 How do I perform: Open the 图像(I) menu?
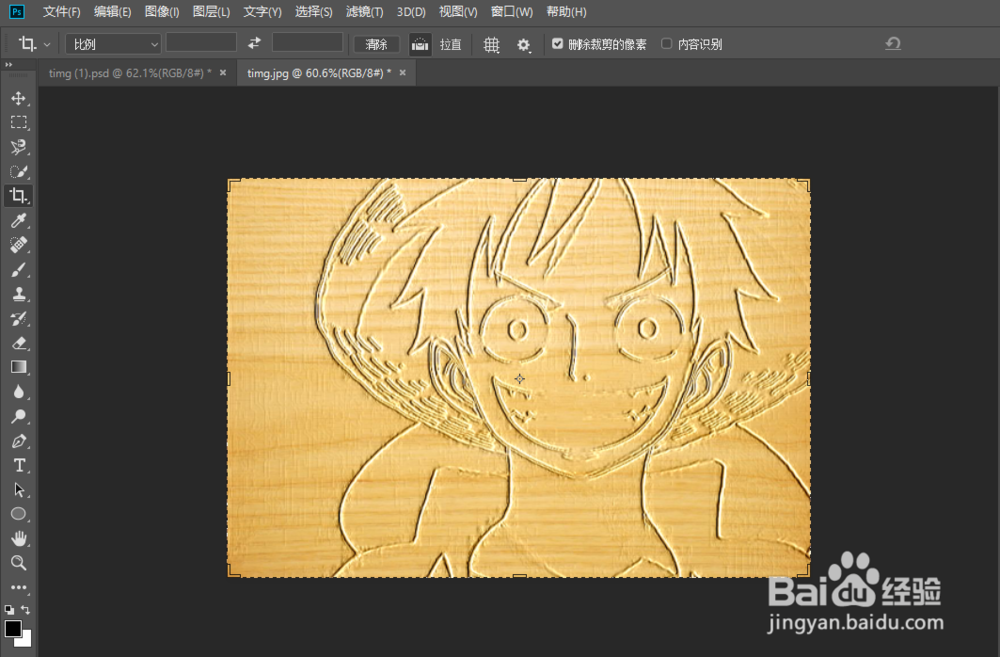(162, 12)
